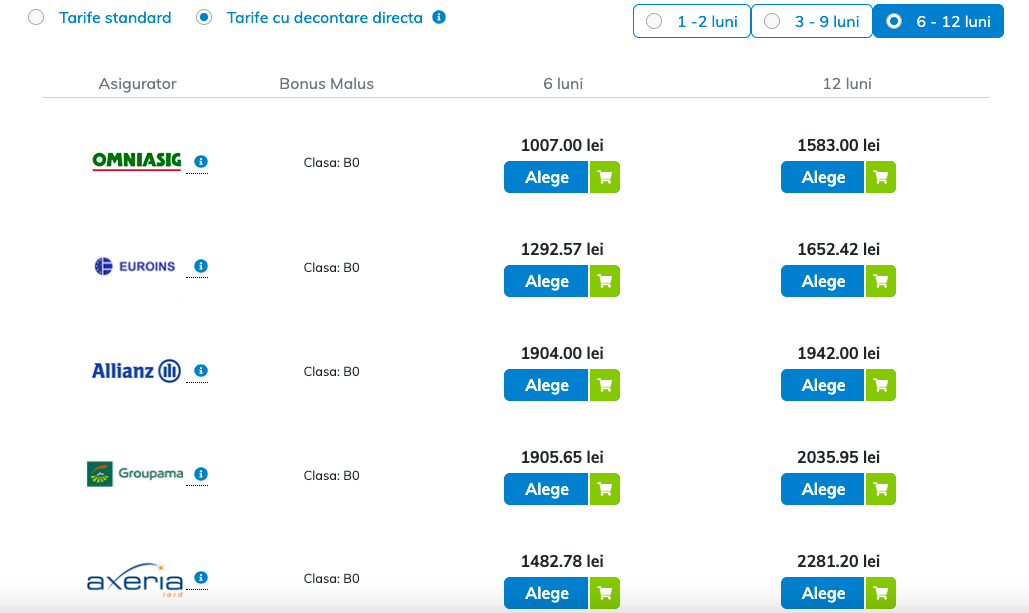The image size is (1029, 613).
Task: Switch to the 3 - 9 luni period
Action: pyautogui.click(x=812, y=21)
